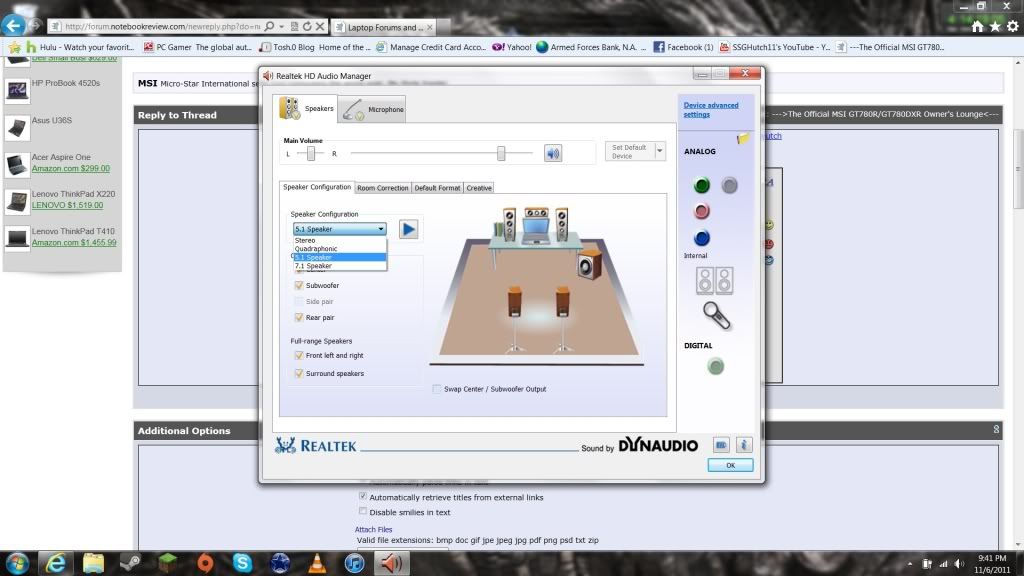Viewport: 1024px width, 576px height.
Task: Open the browser address bar search dropdown
Action: click(x=281, y=27)
